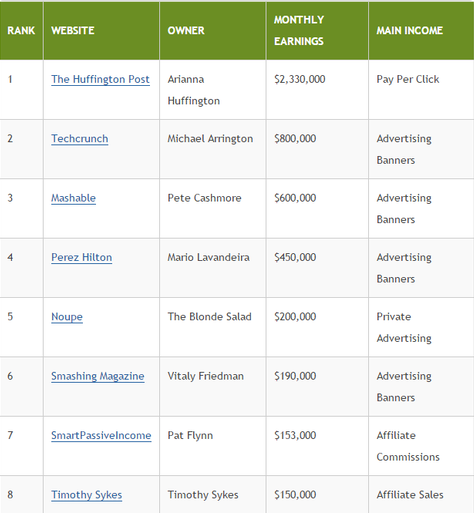Click the Affiliate Commissions income cell

click(421, 446)
